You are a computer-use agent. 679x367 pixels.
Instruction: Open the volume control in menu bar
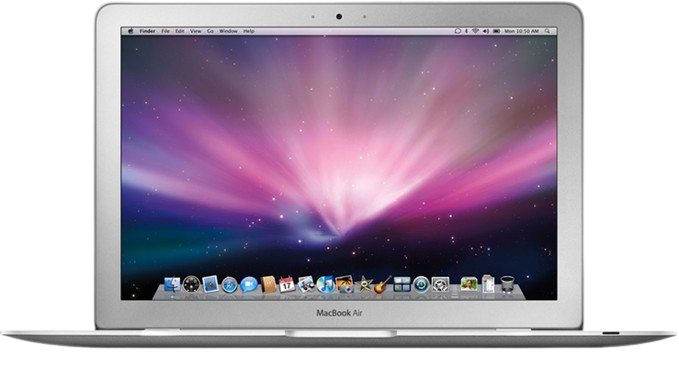[486, 31]
